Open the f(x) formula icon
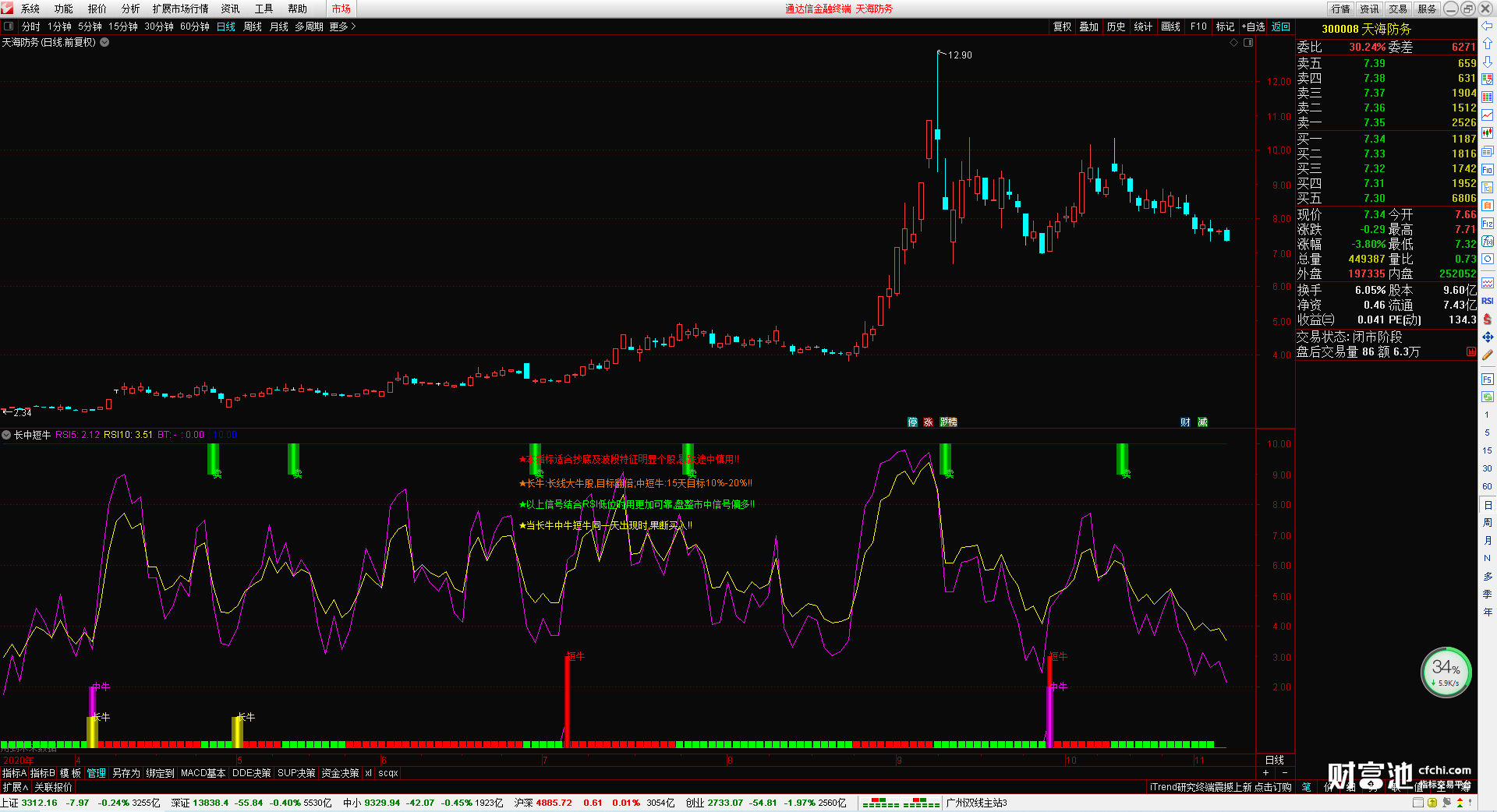 pos(1488,241)
